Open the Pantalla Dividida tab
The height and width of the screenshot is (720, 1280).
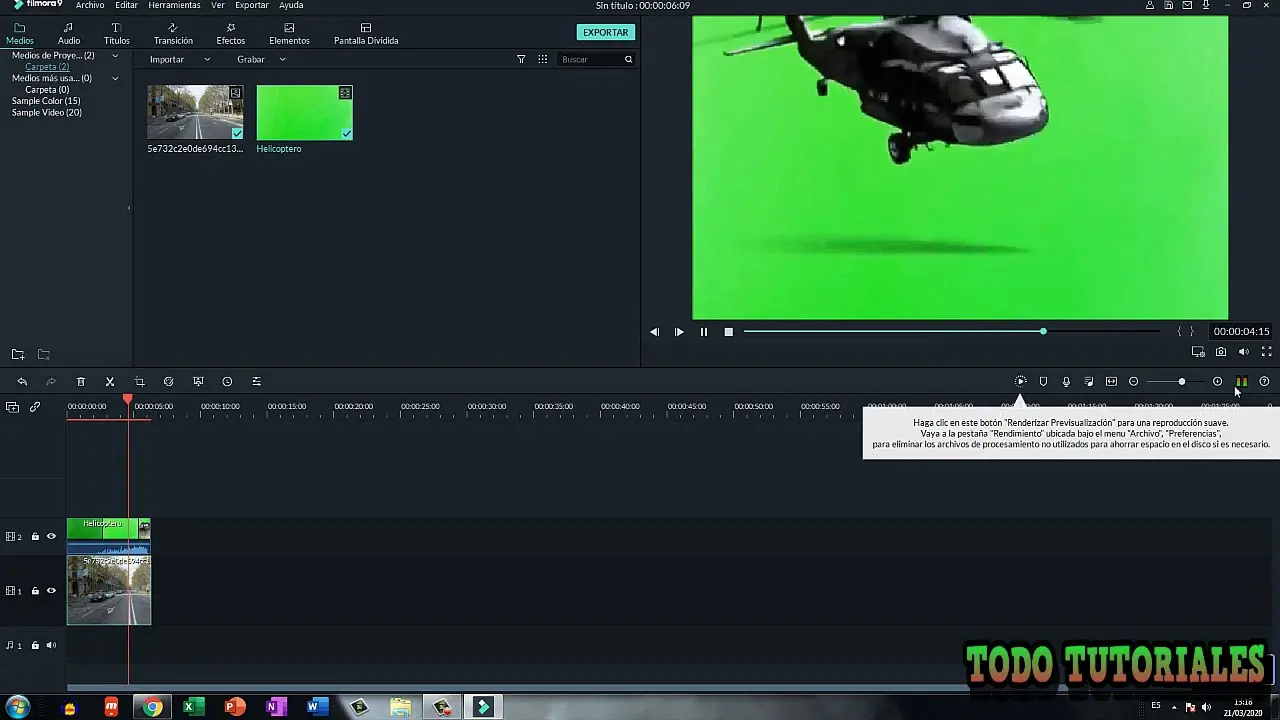[x=366, y=34]
